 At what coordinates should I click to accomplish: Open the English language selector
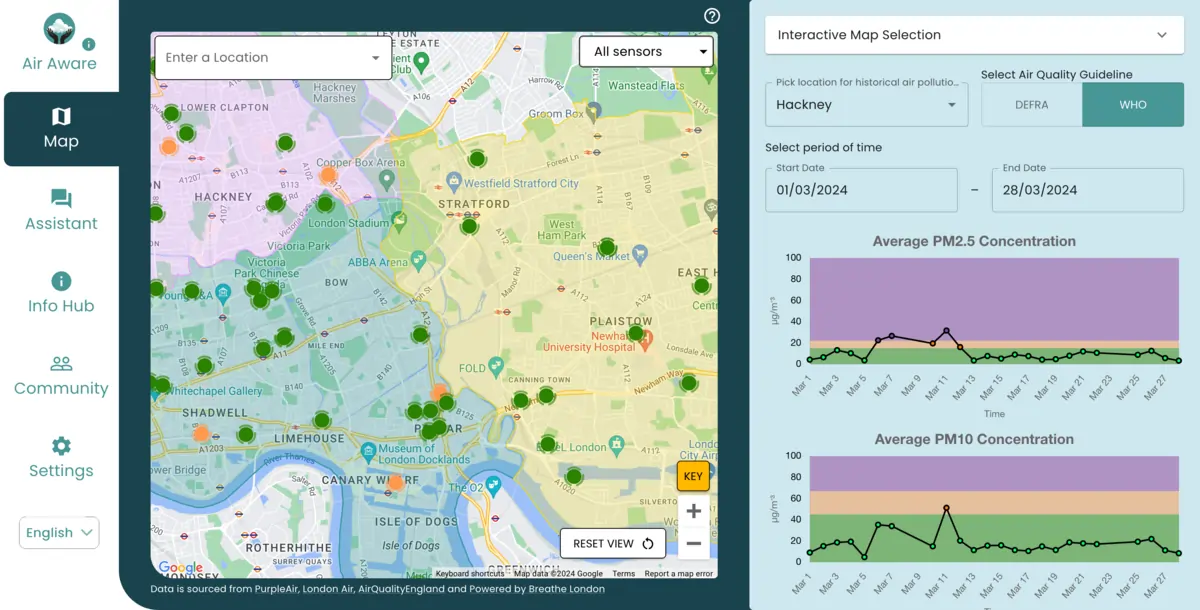pos(59,532)
